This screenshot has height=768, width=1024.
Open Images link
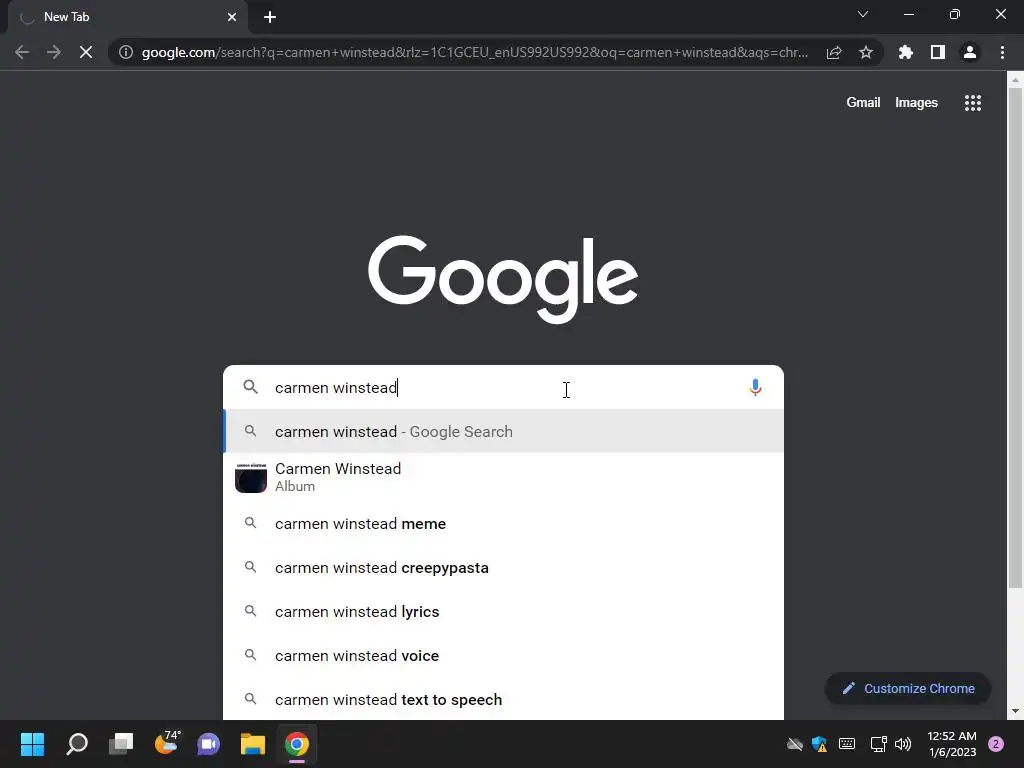916,103
